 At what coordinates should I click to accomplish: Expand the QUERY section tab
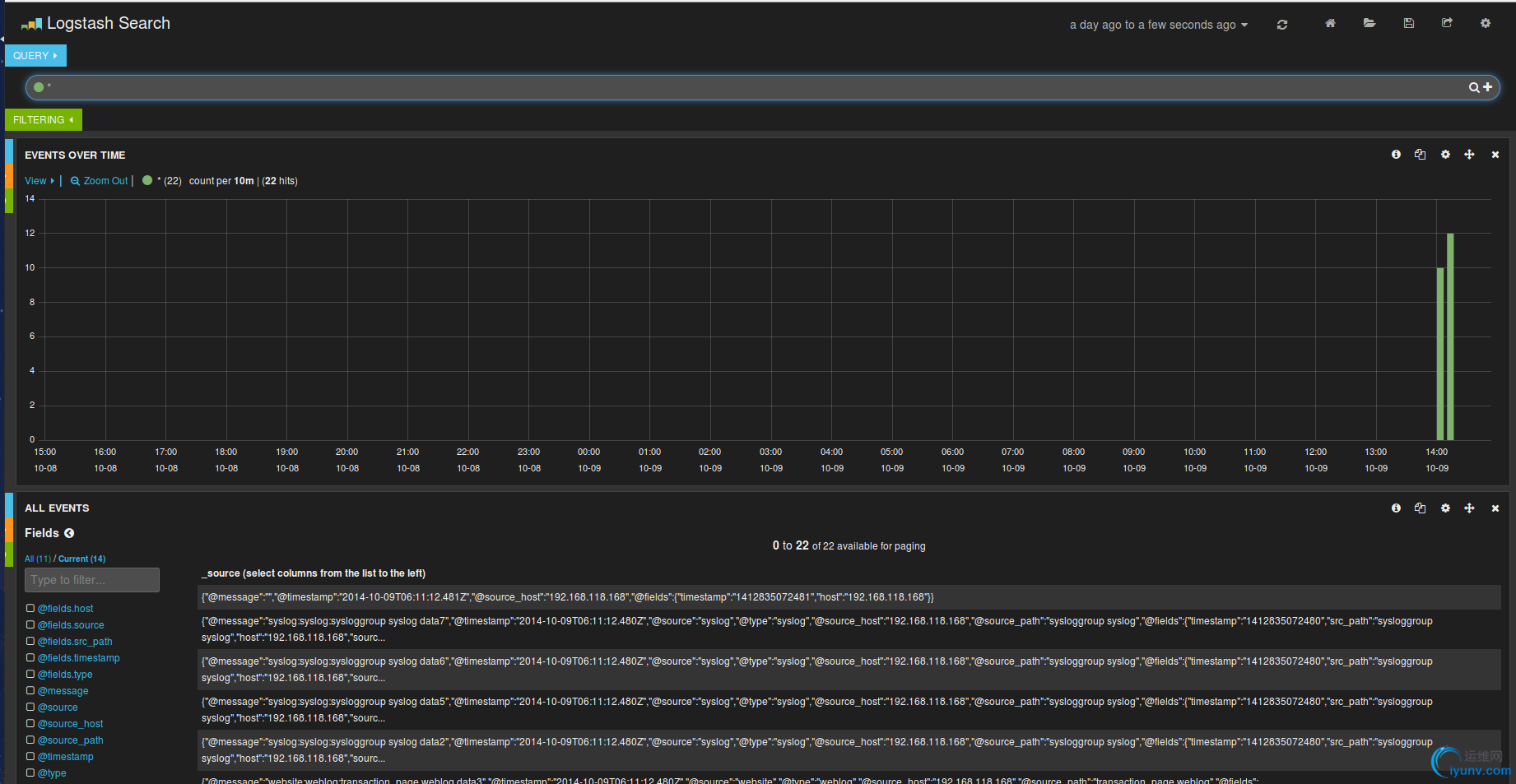[x=35, y=55]
